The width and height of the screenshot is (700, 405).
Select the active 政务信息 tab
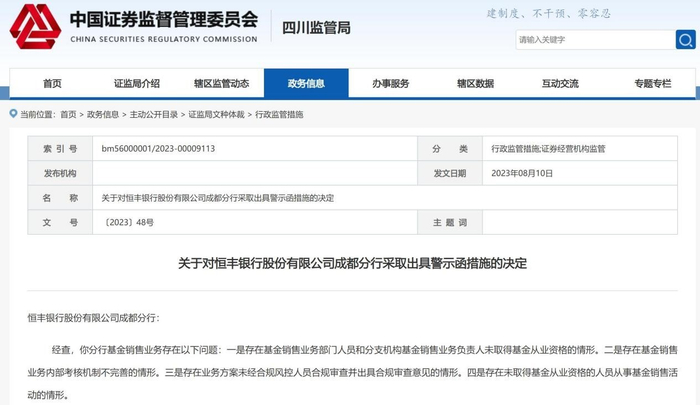coord(306,84)
